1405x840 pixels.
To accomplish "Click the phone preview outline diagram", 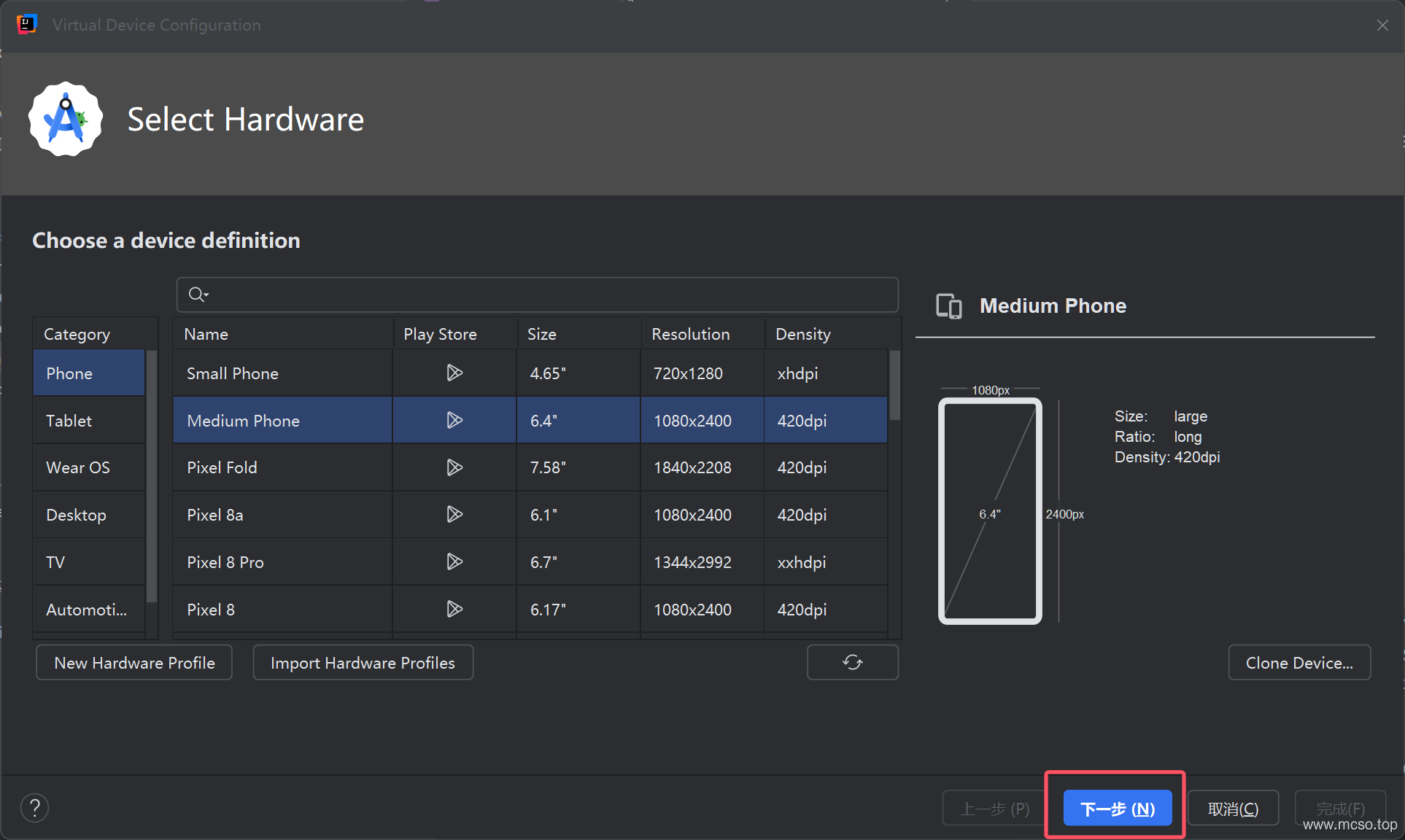I will [x=990, y=510].
